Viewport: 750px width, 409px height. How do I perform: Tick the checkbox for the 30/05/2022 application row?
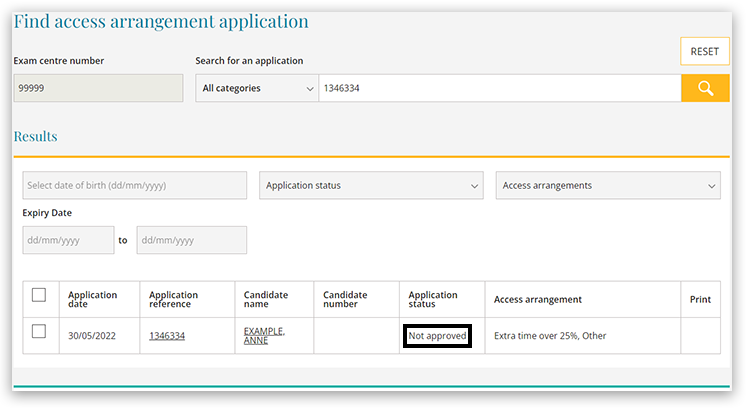pos(39,332)
